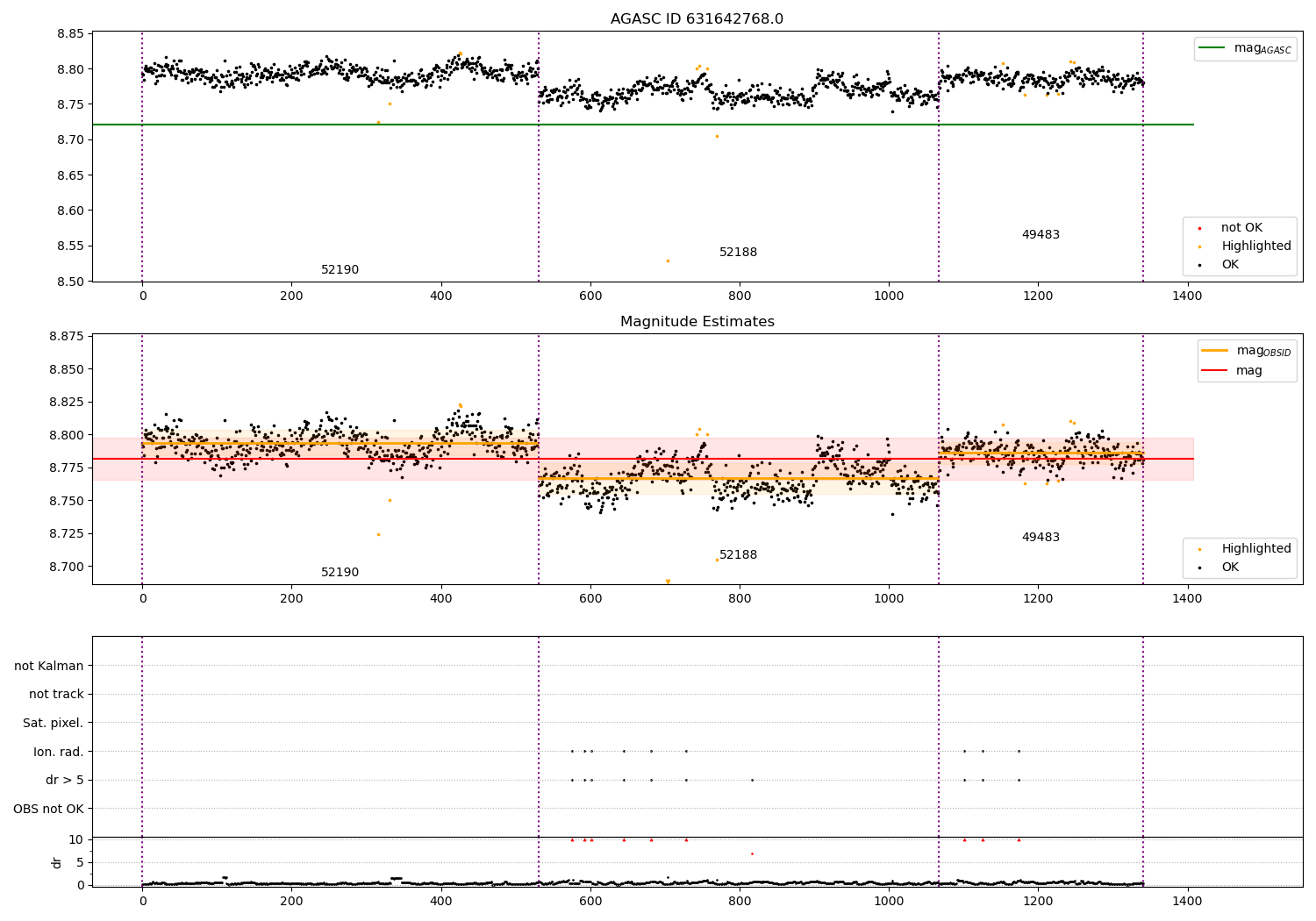Click the 'dr > 5' row label
The width and height of the screenshot is (1316, 921).
[65, 780]
